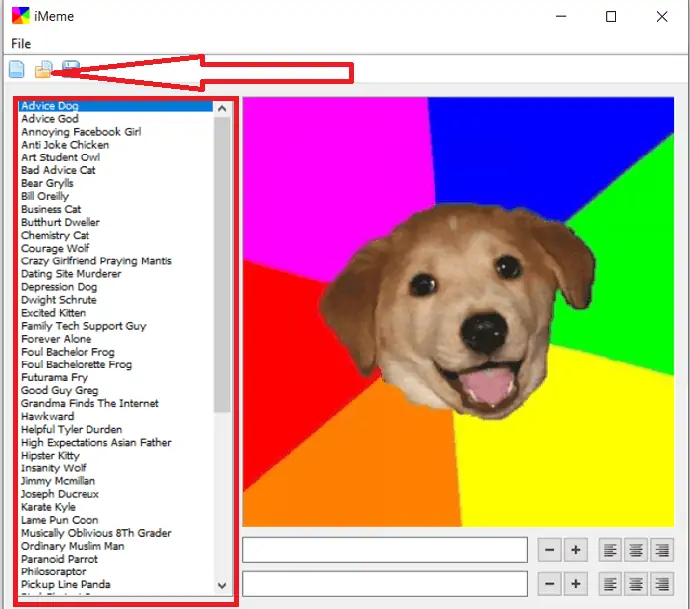This screenshot has width=690, height=609.
Task: Increase top text size with plus button
Action: 576,549
